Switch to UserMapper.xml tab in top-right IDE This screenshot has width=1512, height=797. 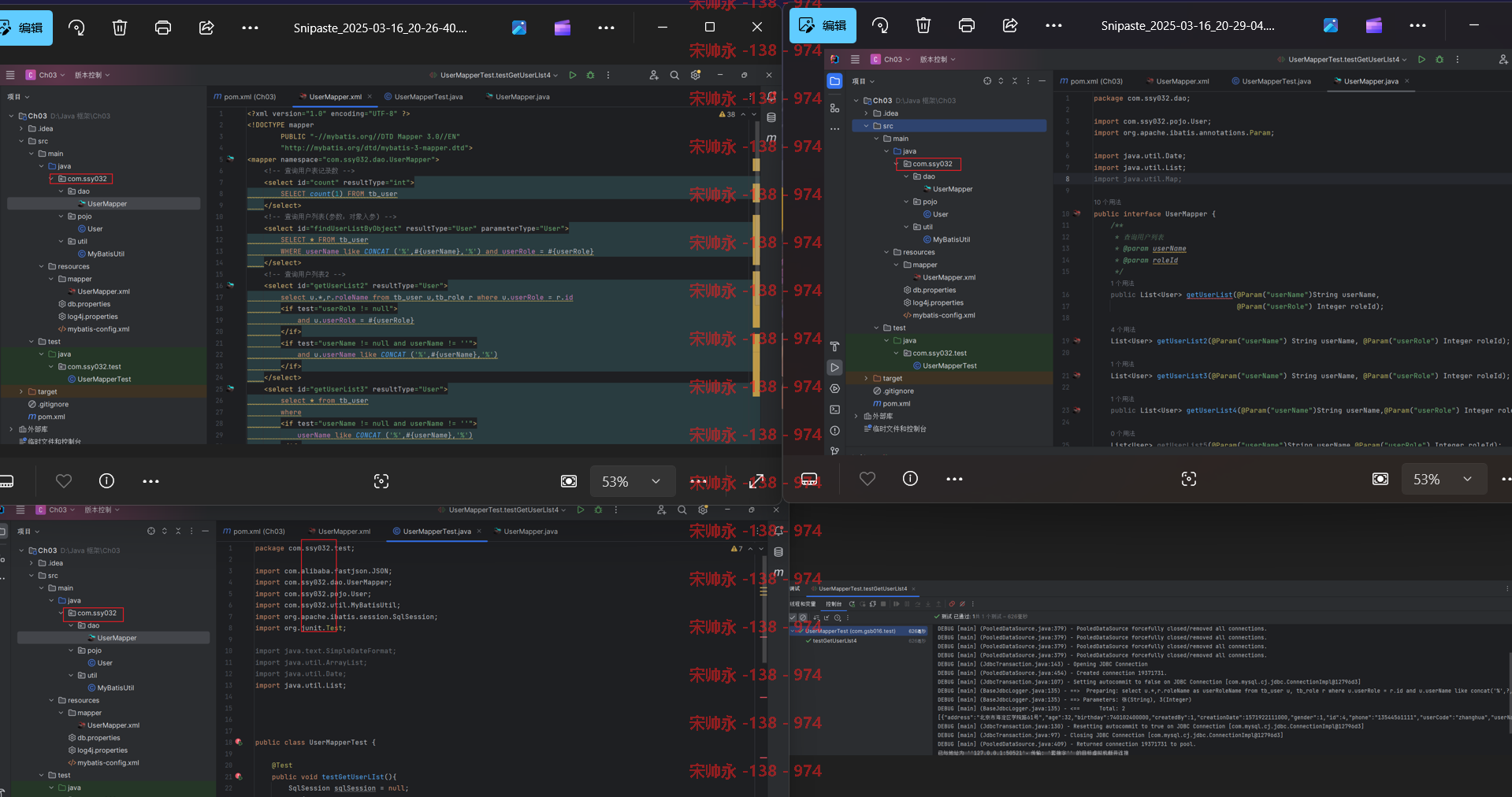pos(1177,81)
